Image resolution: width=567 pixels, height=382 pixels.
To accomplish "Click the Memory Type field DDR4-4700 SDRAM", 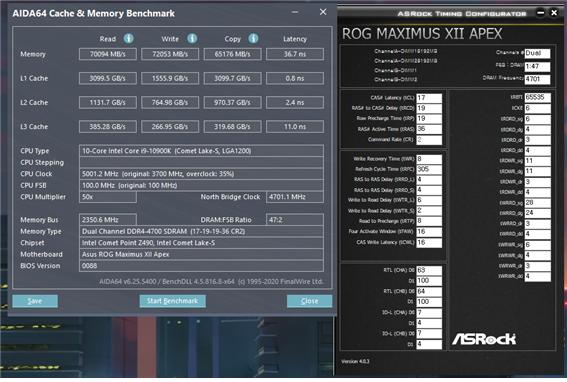I will [x=201, y=231].
